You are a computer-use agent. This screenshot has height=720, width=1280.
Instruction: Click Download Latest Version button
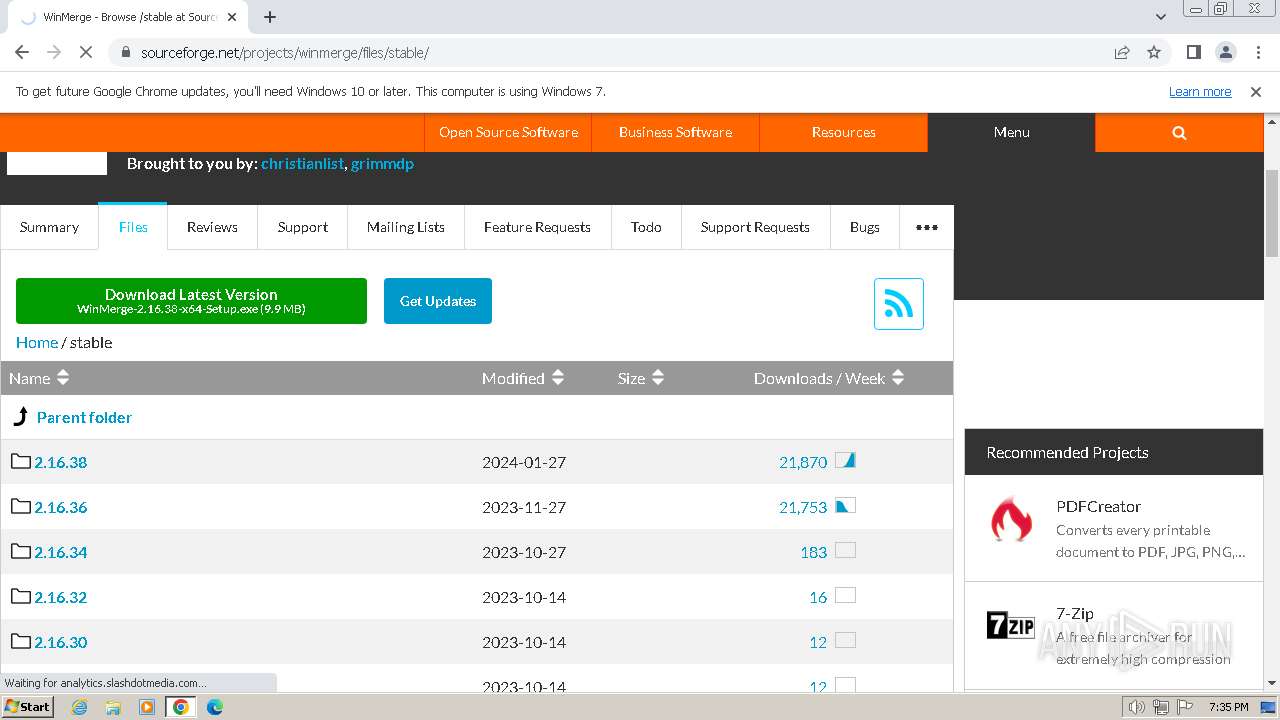pos(191,301)
